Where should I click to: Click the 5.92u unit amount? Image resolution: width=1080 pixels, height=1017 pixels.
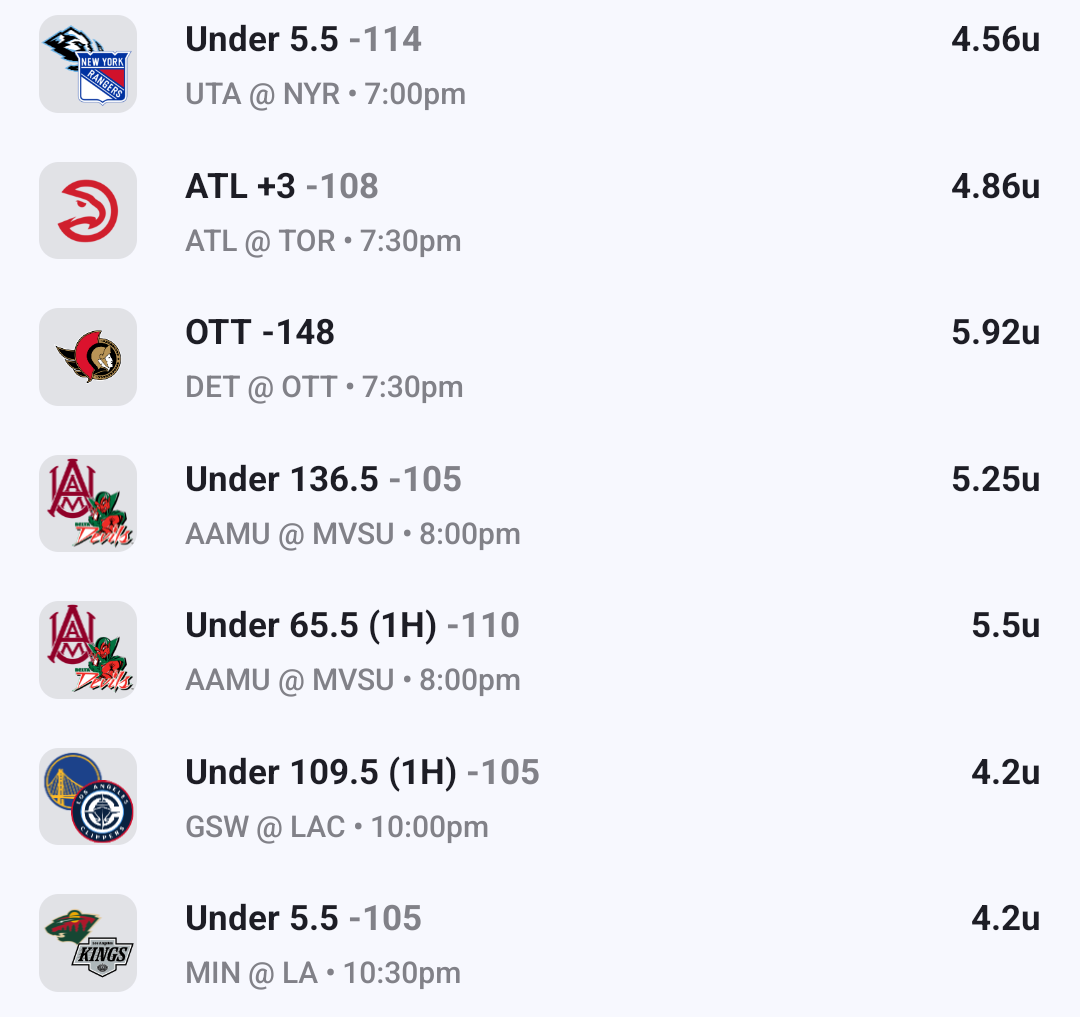pyautogui.click(x=995, y=333)
